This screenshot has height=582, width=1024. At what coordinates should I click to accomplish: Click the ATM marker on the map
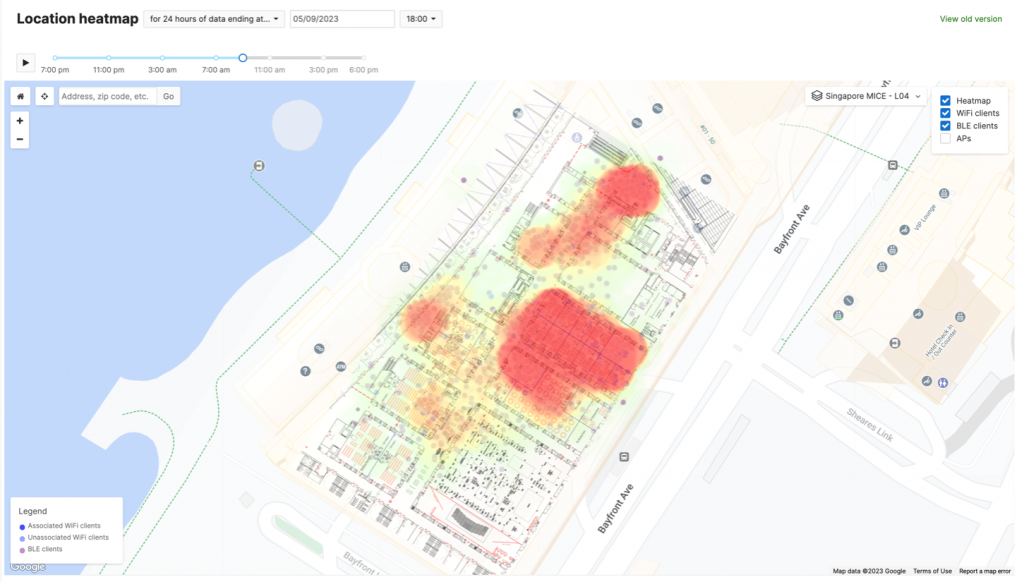341,367
